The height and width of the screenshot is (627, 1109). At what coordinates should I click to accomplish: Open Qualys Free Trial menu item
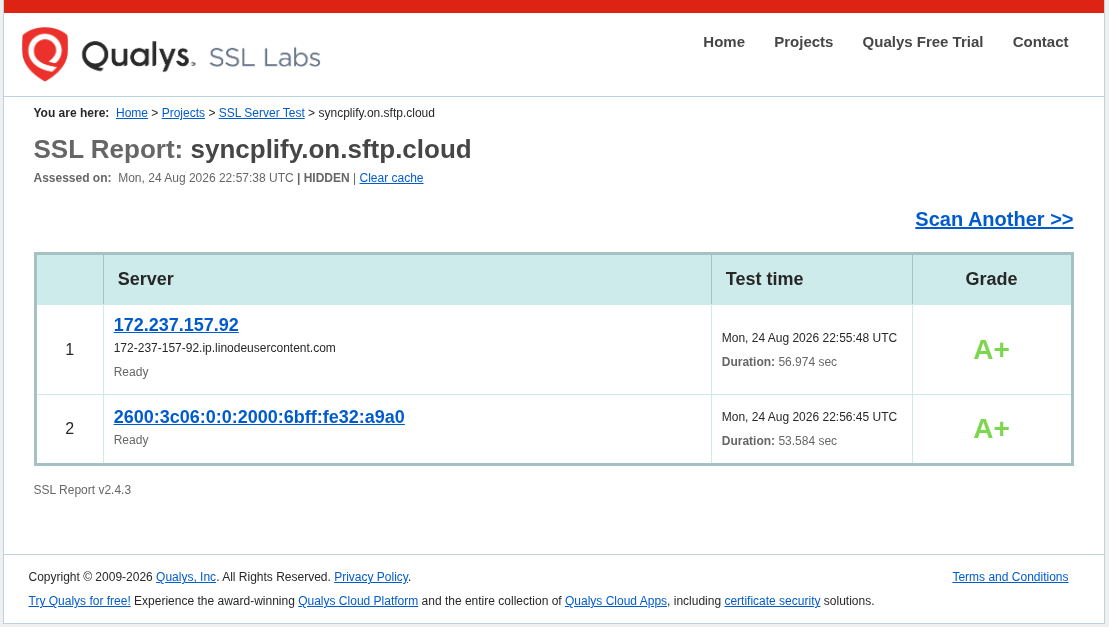[x=922, y=42]
